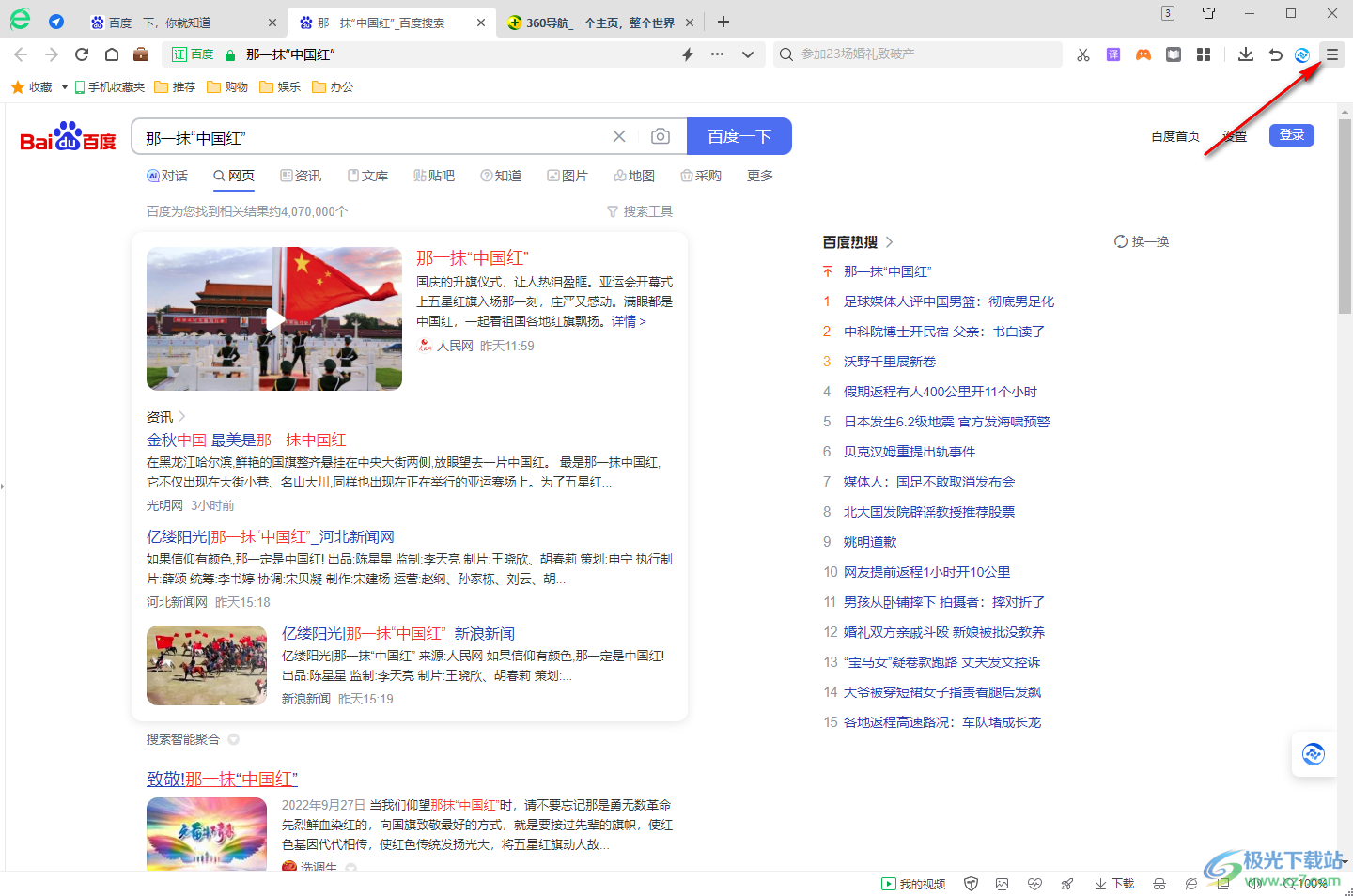The image size is (1353, 896).
Task: Select the 资讯 search category
Action: 301,176
